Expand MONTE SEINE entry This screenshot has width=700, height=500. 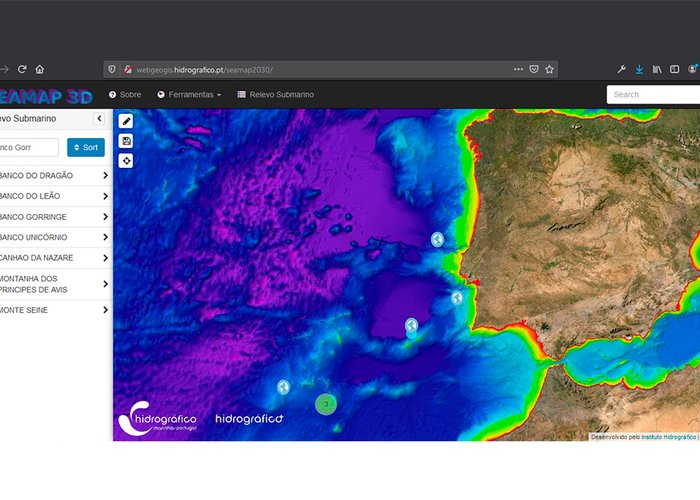tap(105, 310)
